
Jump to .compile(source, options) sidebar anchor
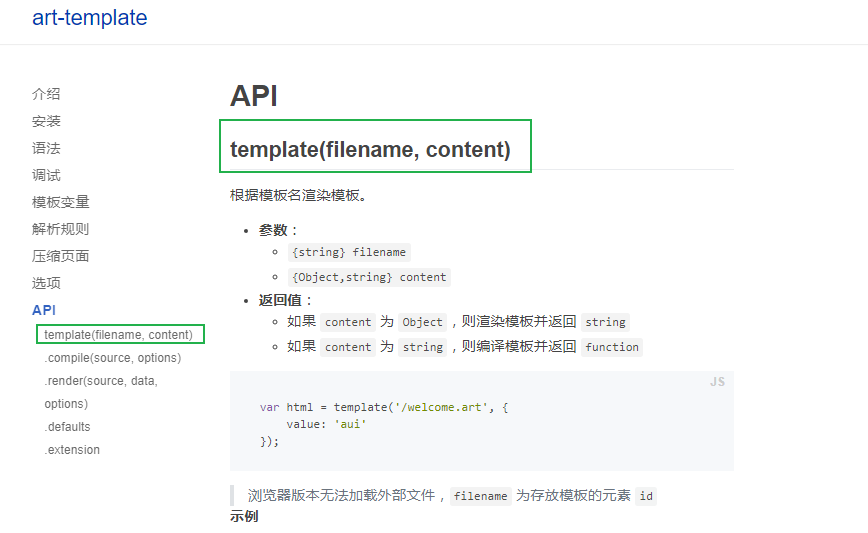(x=113, y=358)
